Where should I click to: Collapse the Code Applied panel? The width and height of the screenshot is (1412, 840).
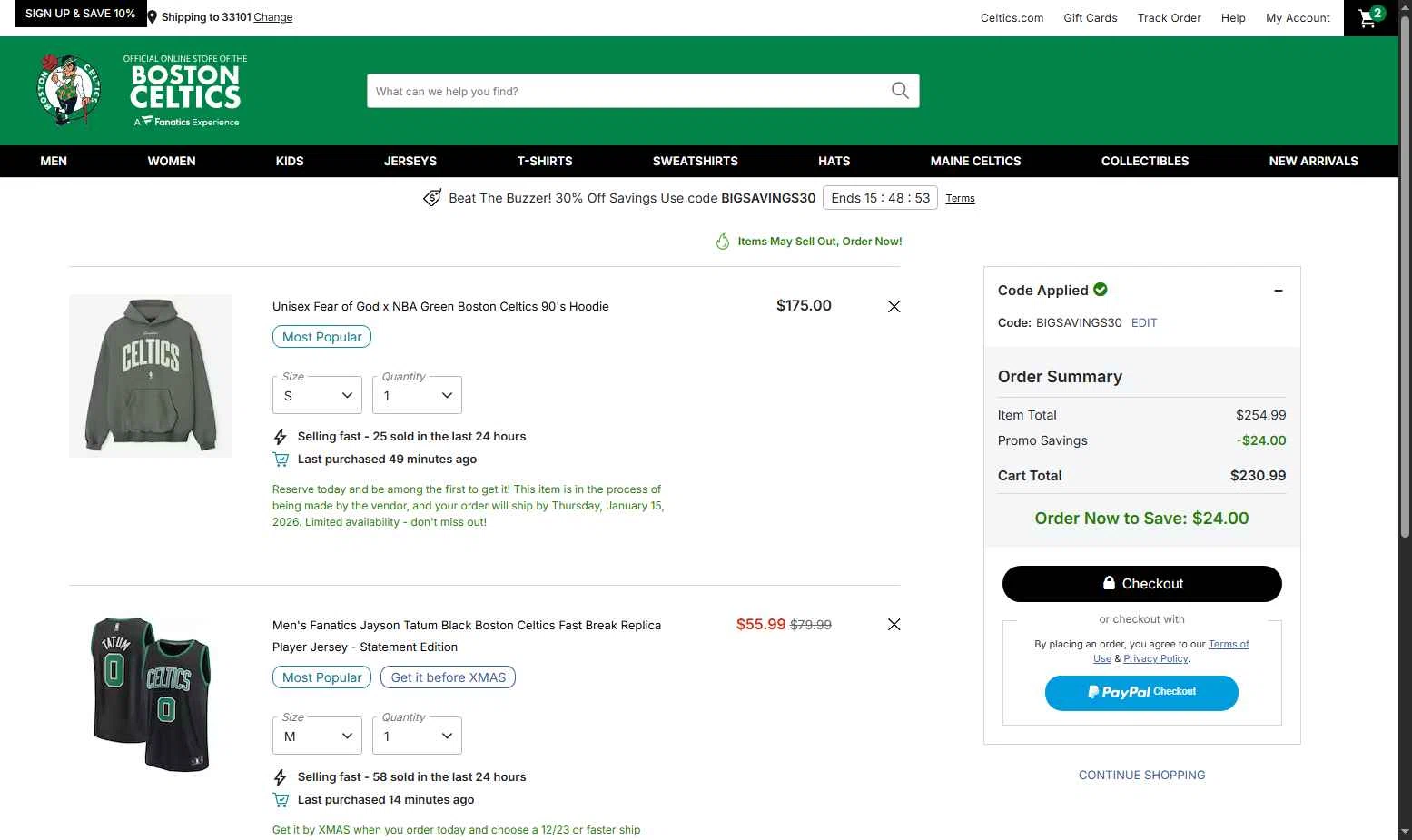click(x=1279, y=291)
